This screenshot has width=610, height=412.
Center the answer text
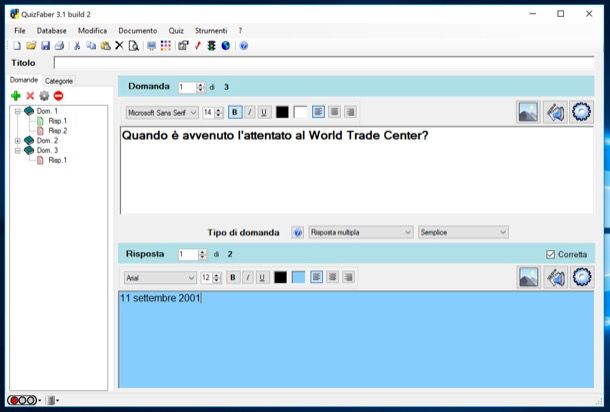(332, 277)
